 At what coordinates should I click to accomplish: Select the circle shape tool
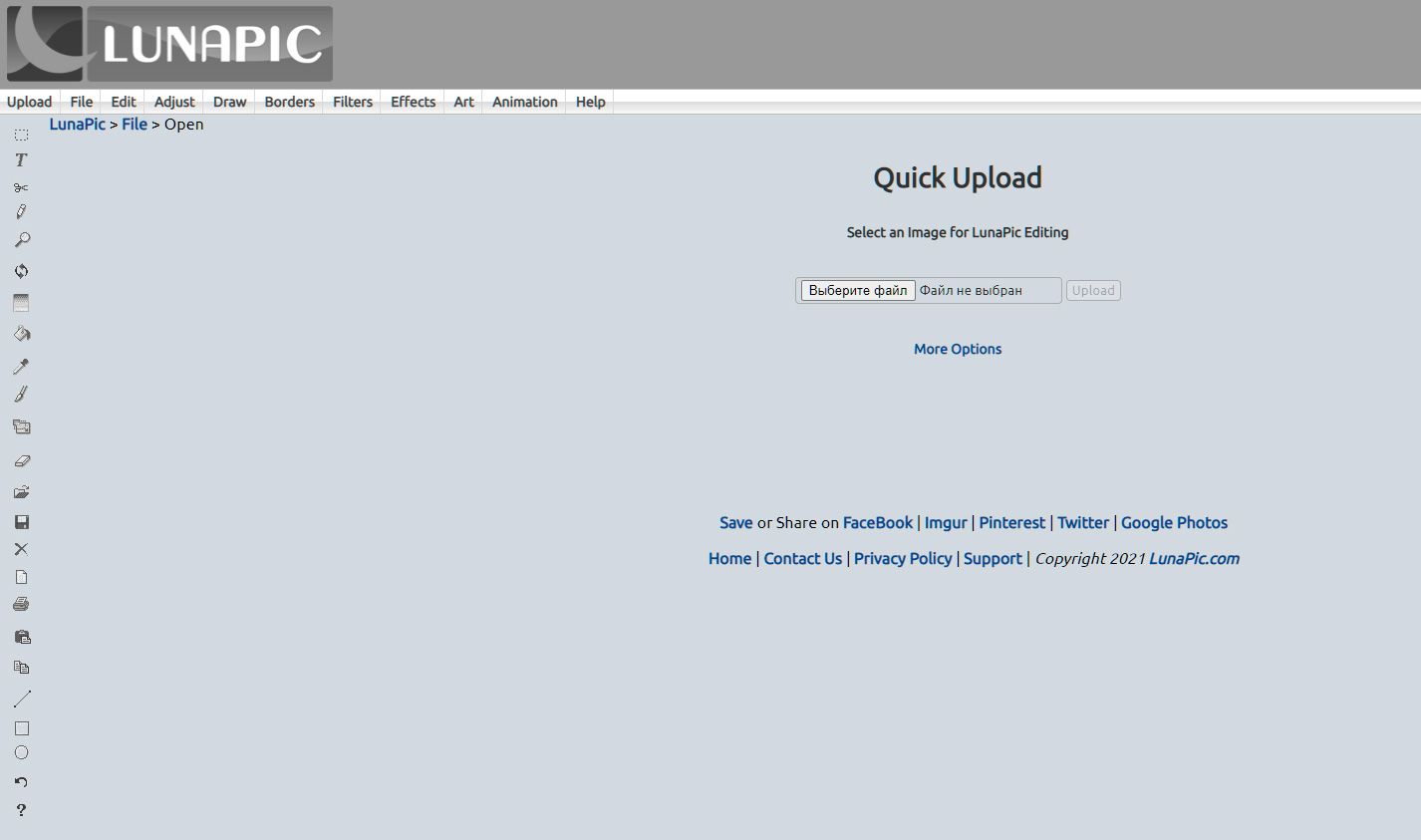click(x=21, y=753)
